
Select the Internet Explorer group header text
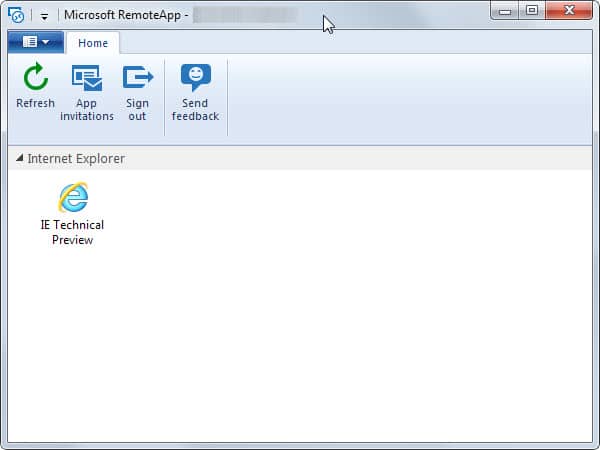(76, 158)
